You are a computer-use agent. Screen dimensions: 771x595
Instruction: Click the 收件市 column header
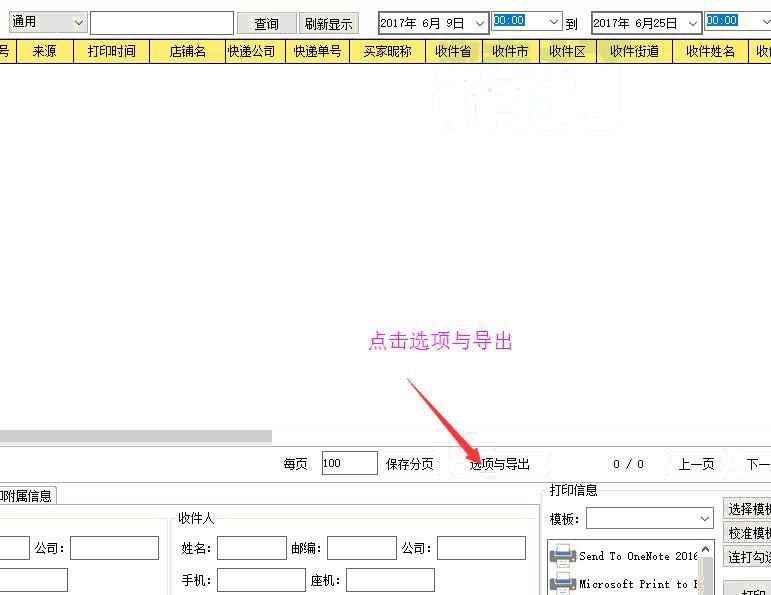511,51
